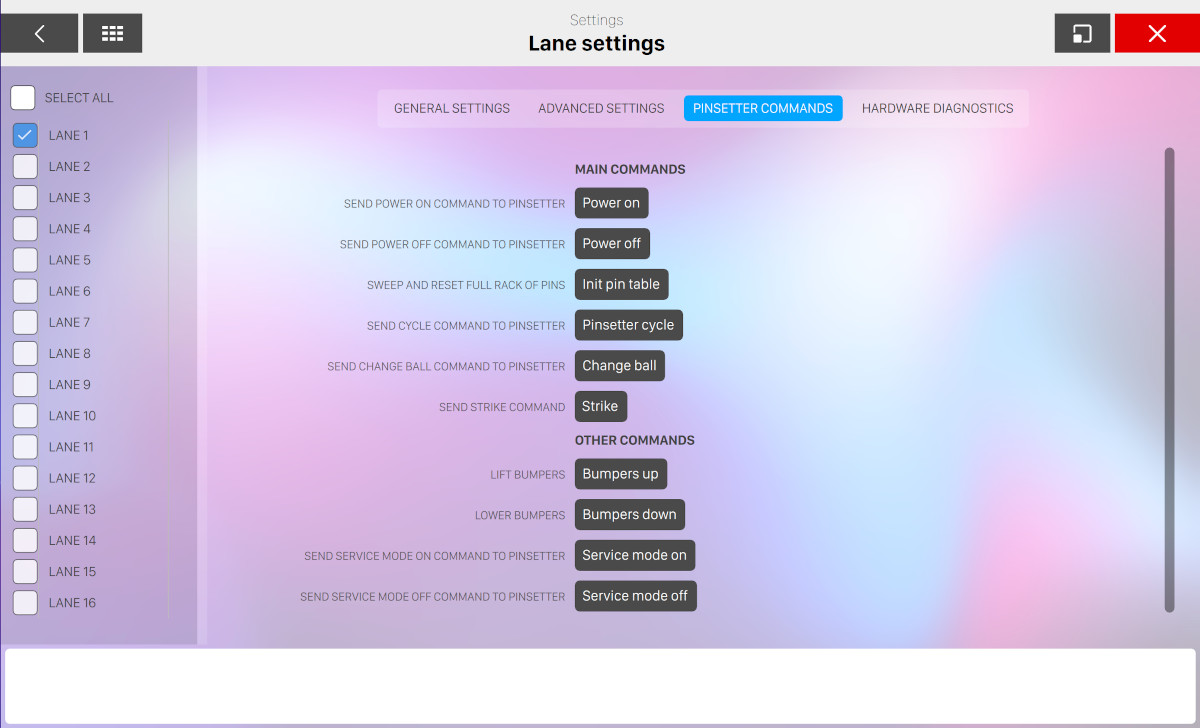Tick the Lane 16 checkbox
Viewport: 1200px width, 728px height.
25,603
